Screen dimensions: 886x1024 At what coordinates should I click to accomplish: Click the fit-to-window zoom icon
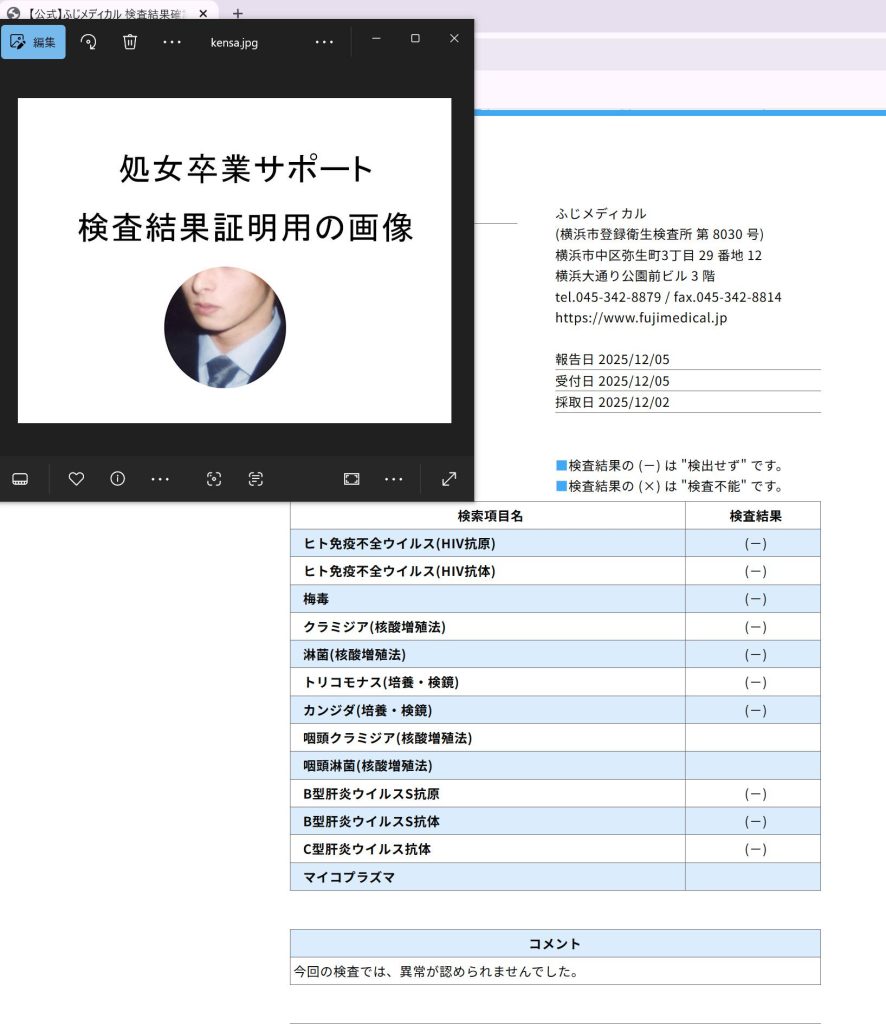coord(351,479)
